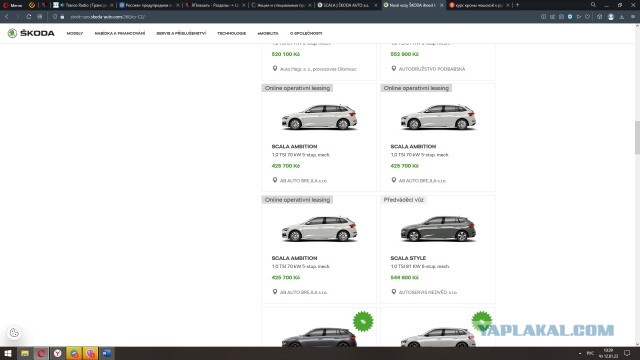Open the search tabs magnifier icon
640x360 pixels.
click(593, 5)
